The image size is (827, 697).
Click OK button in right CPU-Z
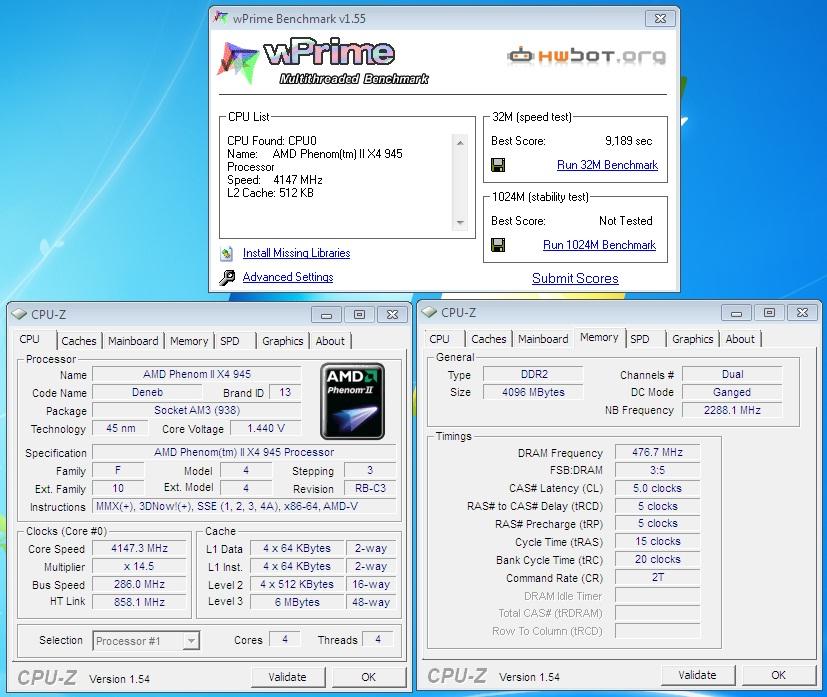pos(778,675)
